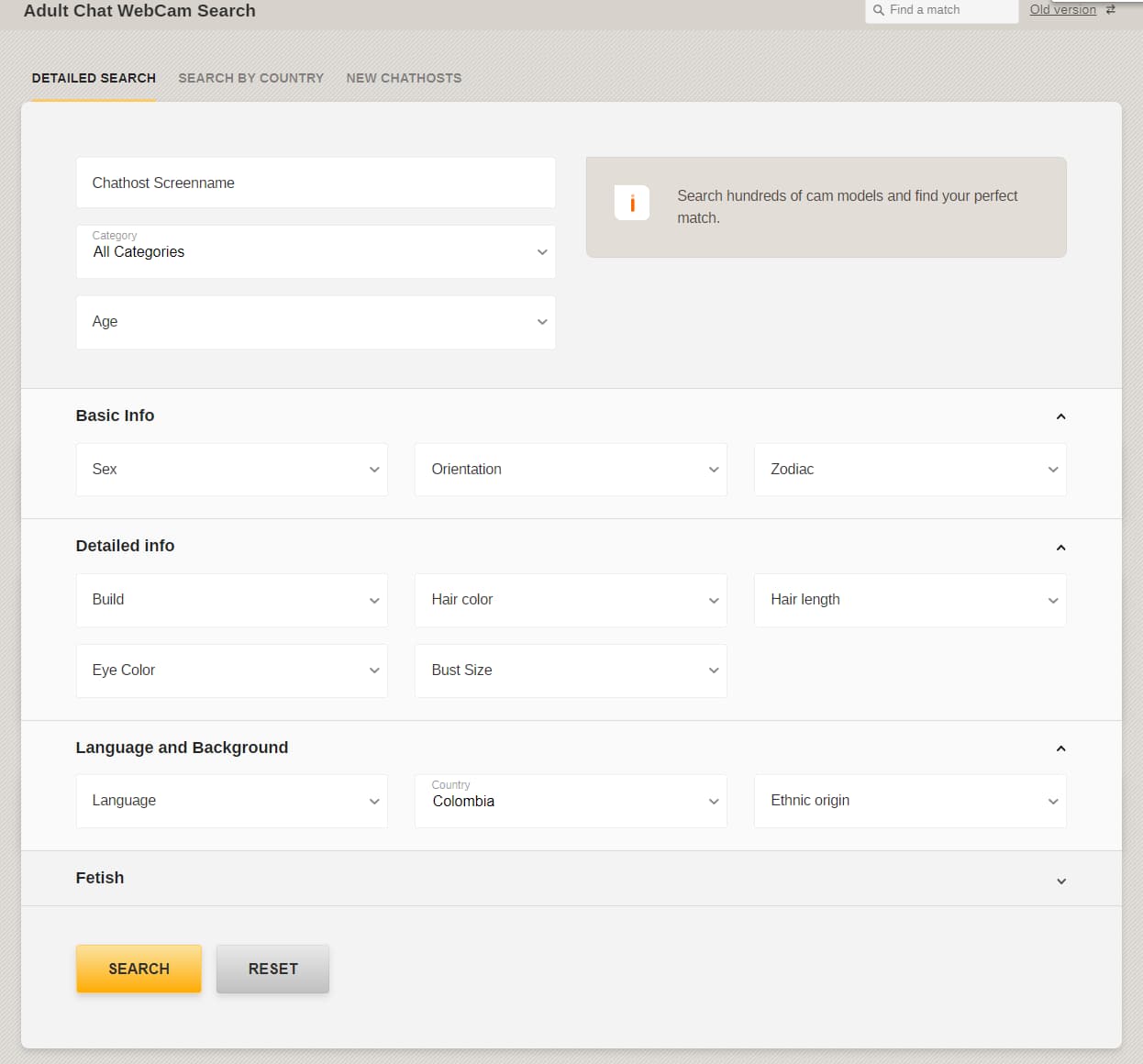
Task: Open the Bust Size dropdown
Action: tap(571, 671)
